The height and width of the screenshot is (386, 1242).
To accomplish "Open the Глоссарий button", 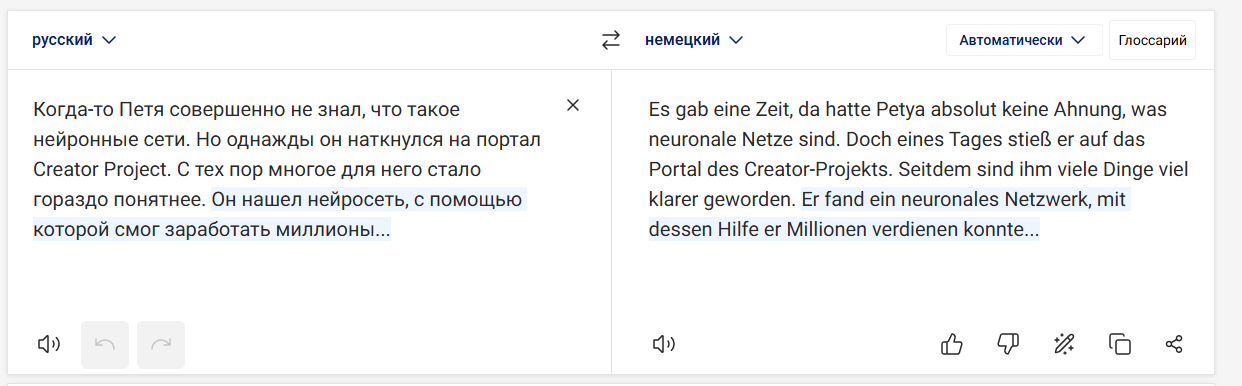I will [1152, 41].
